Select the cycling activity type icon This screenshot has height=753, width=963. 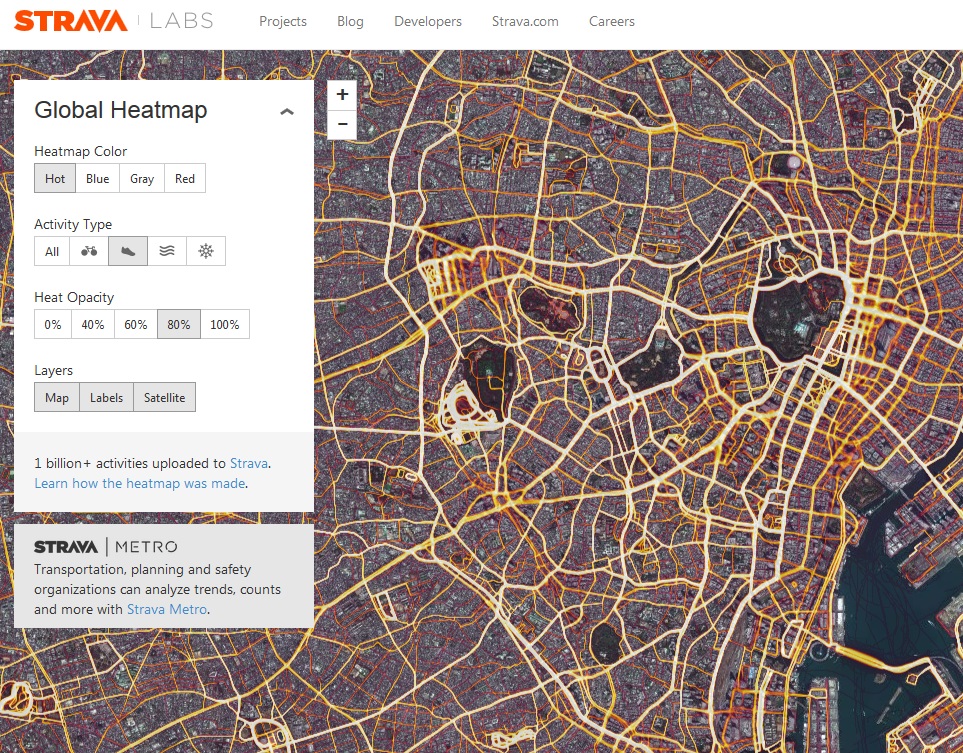89,251
